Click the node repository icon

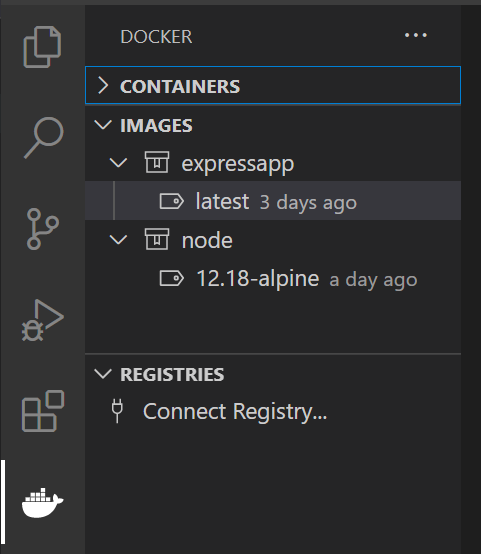(x=157, y=239)
